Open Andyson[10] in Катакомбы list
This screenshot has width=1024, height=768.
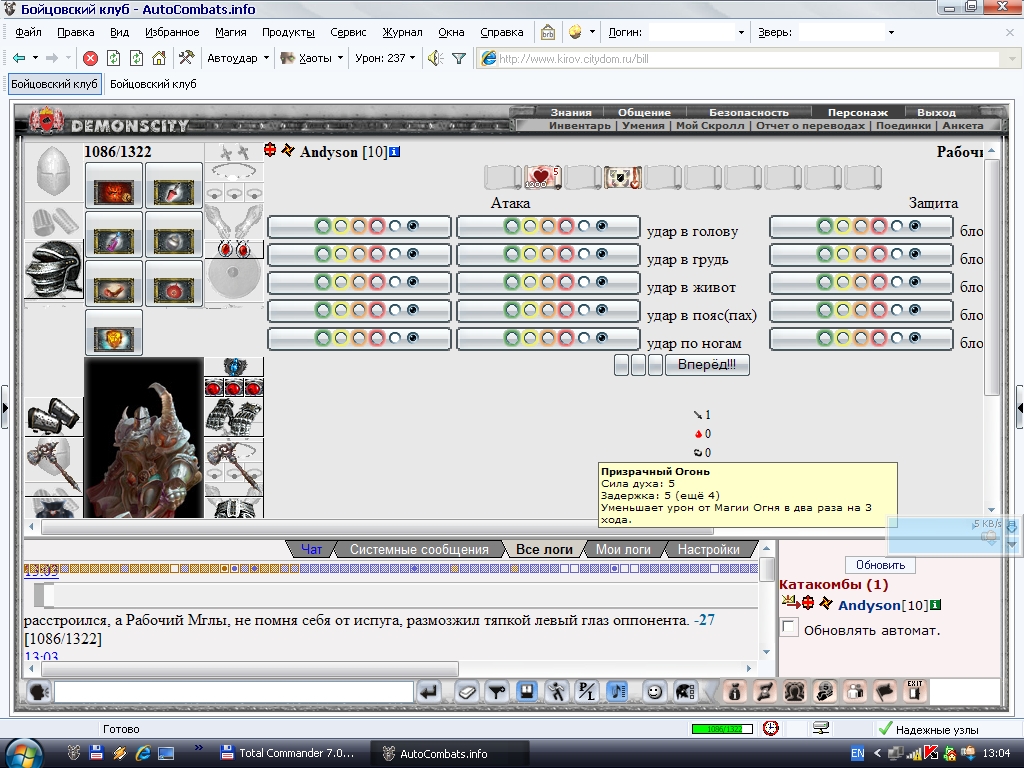click(883, 605)
